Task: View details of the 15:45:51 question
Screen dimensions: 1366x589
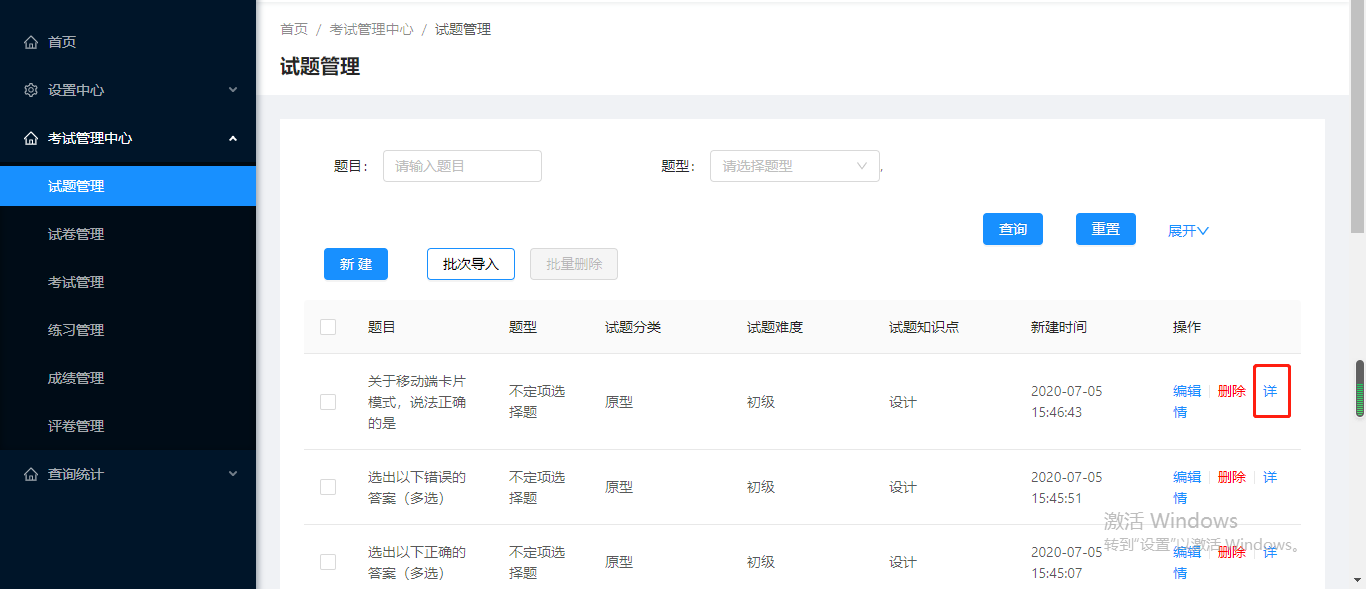Action: (x=1270, y=477)
